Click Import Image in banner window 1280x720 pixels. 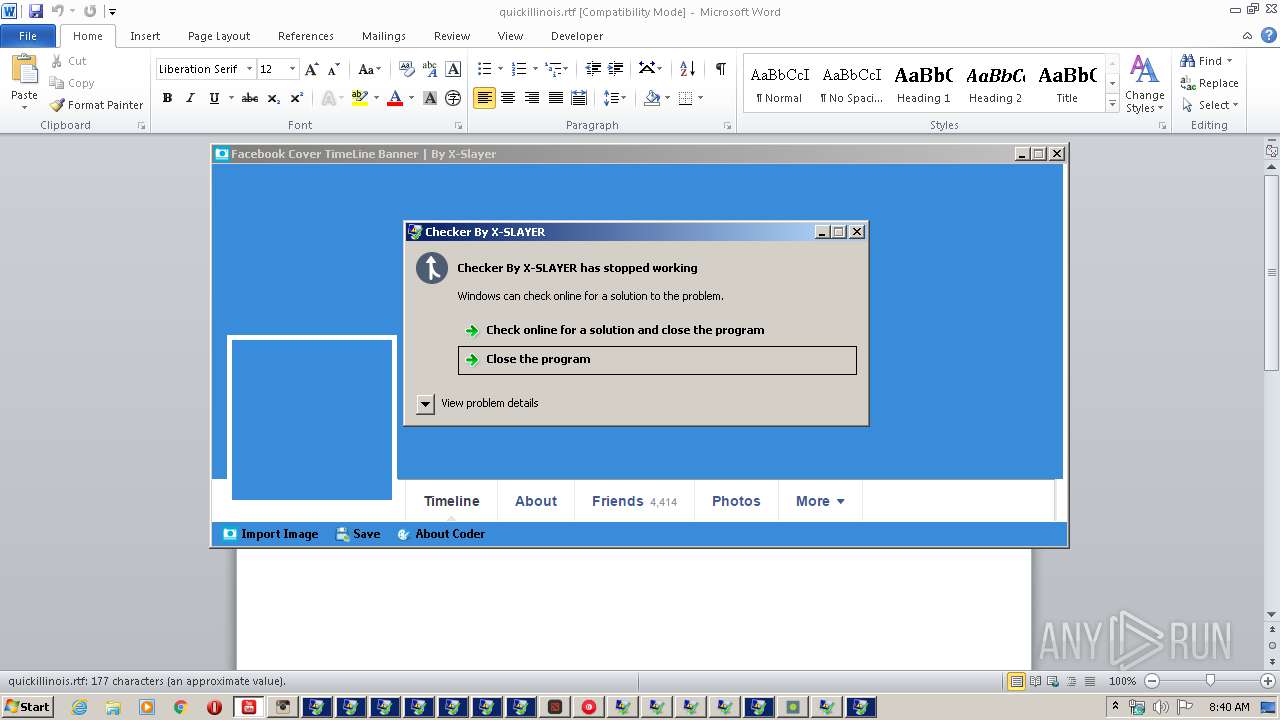pos(270,534)
